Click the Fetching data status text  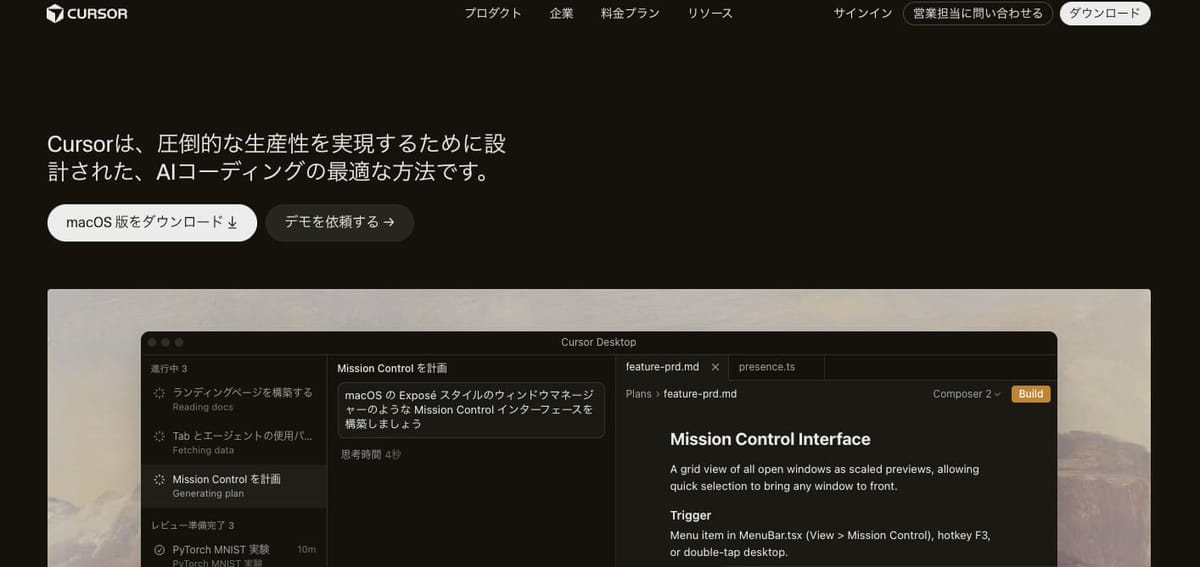203,450
